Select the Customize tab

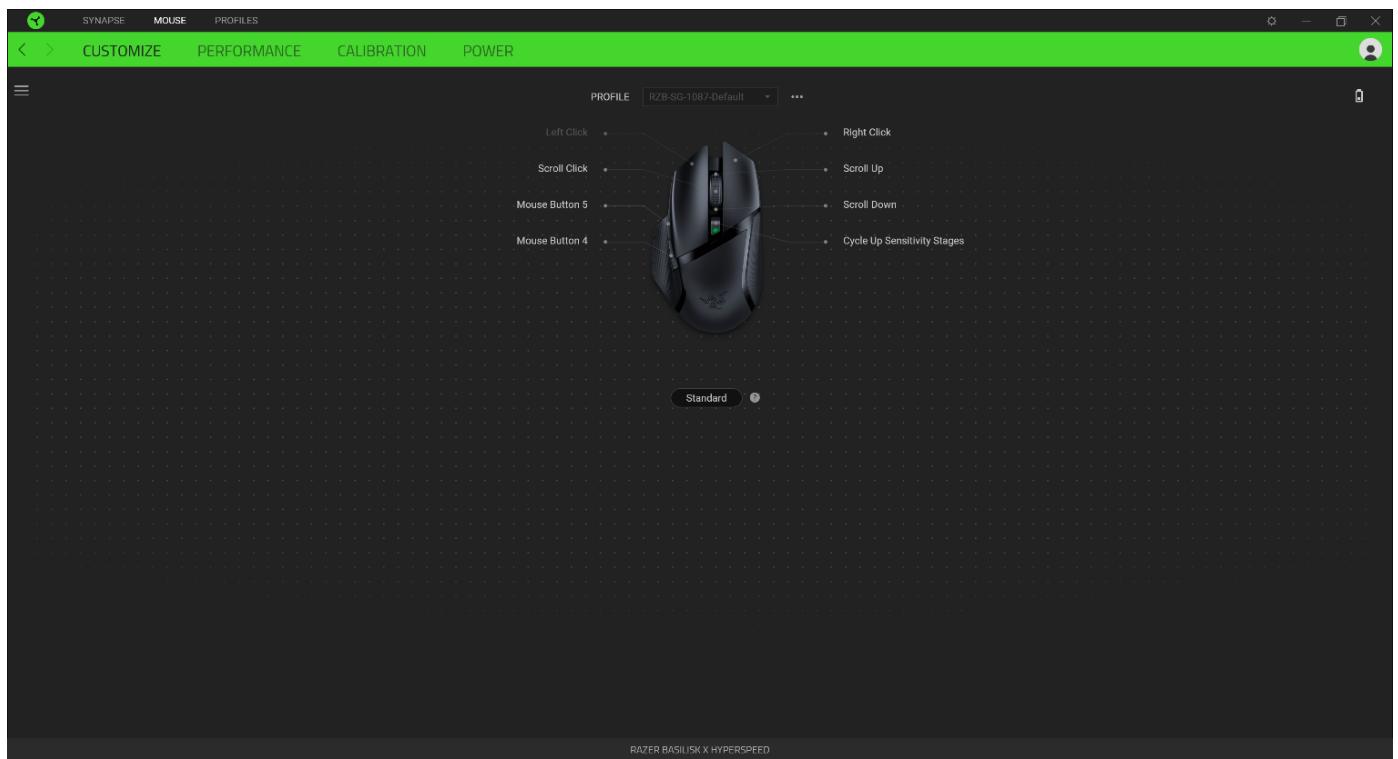point(121,50)
